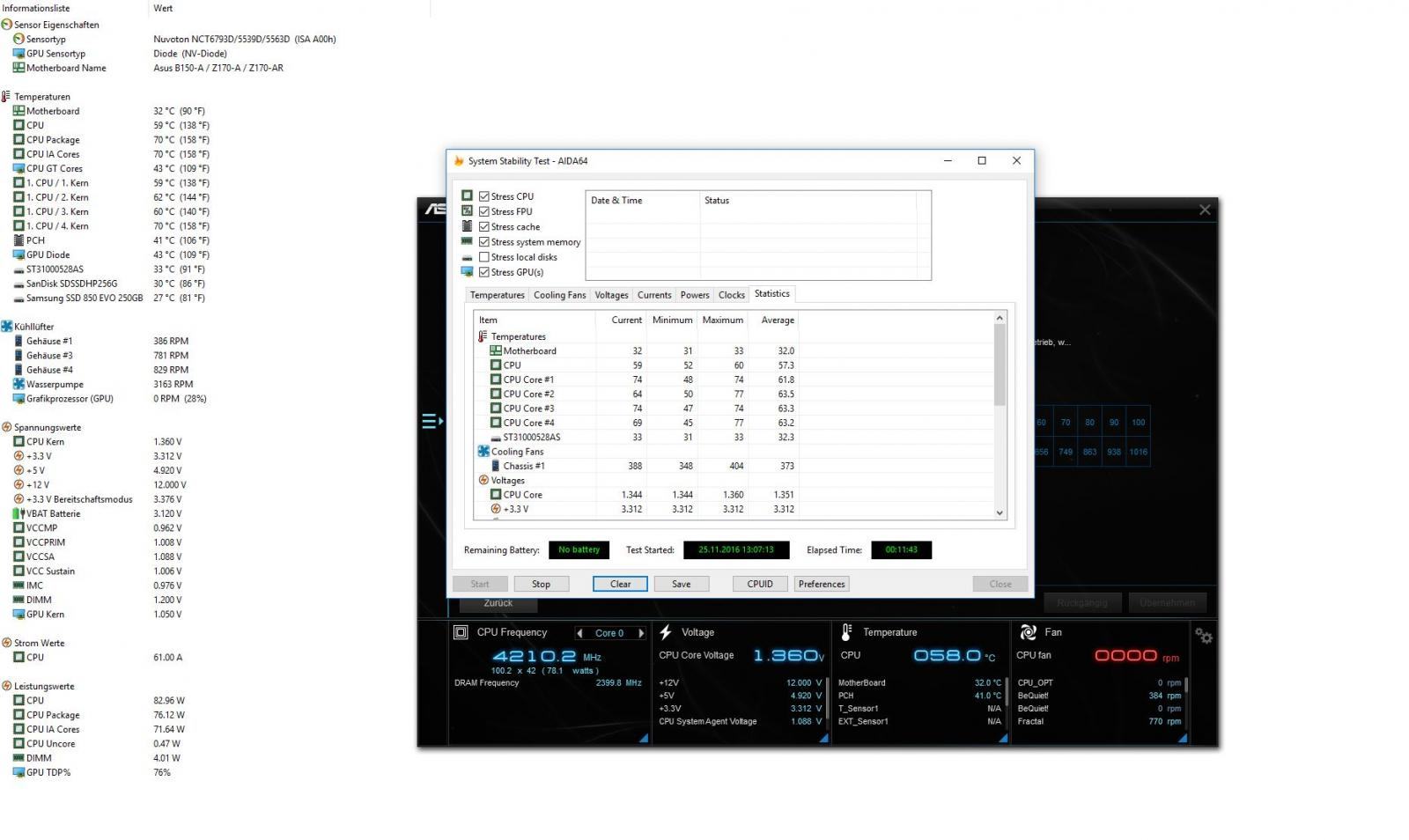Image resolution: width=1409 pixels, height=840 pixels.
Task: Open the CPUID button
Action: pyautogui.click(x=760, y=584)
